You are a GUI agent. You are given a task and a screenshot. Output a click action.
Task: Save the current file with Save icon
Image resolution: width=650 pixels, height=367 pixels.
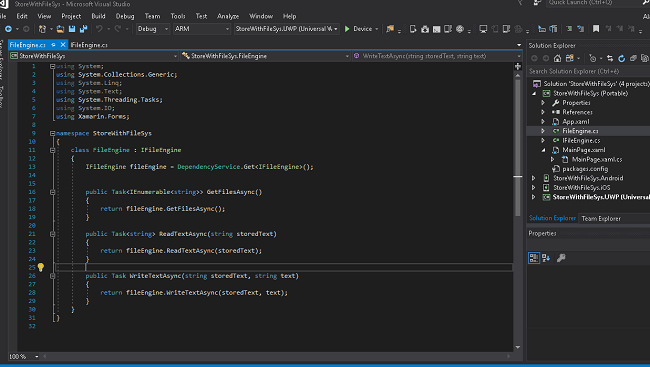pyautogui.click(x=72, y=29)
